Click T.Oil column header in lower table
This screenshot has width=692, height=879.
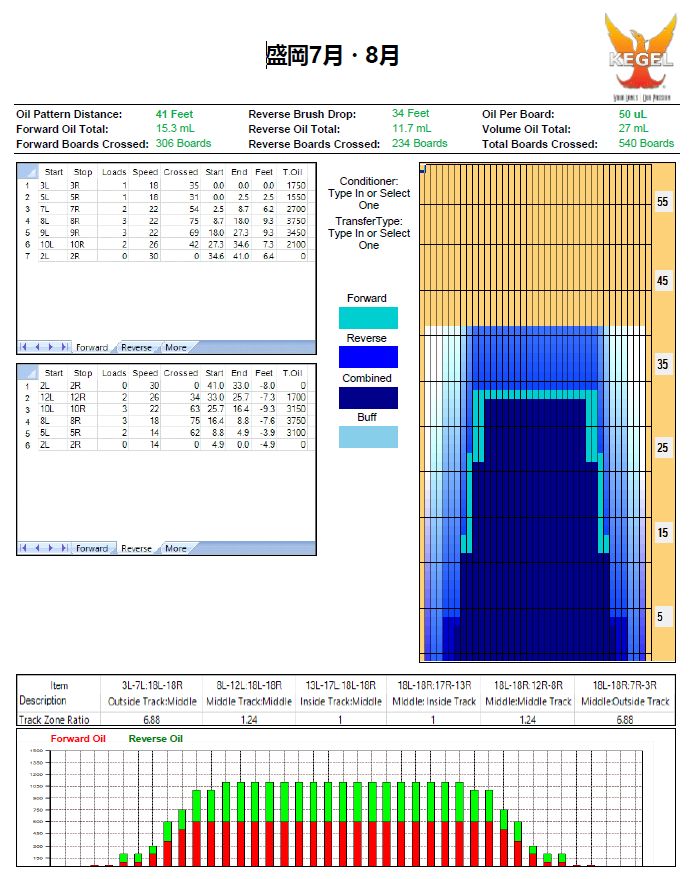pos(292,372)
